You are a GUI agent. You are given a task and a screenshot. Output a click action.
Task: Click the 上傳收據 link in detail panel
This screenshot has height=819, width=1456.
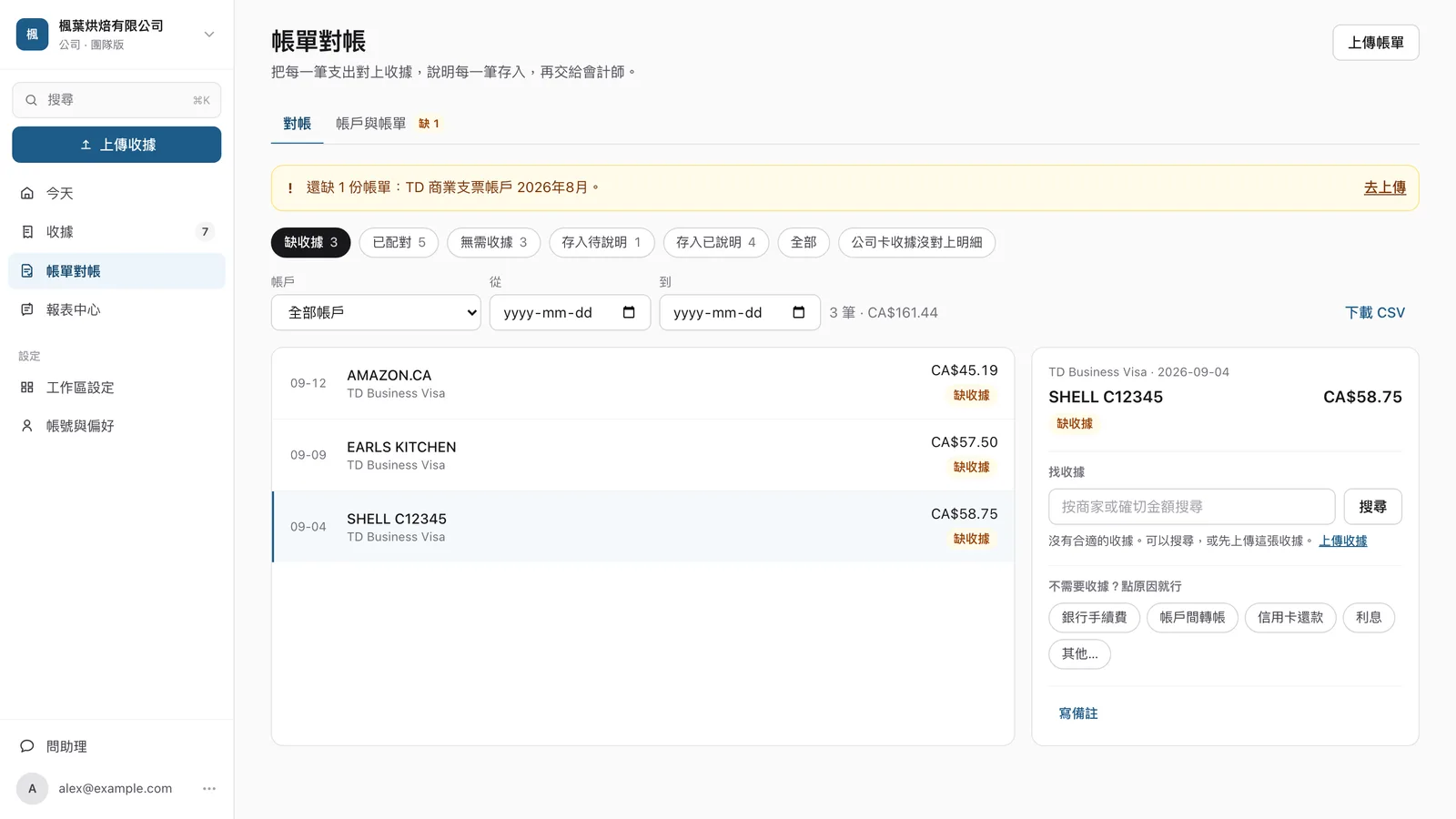(x=1342, y=541)
